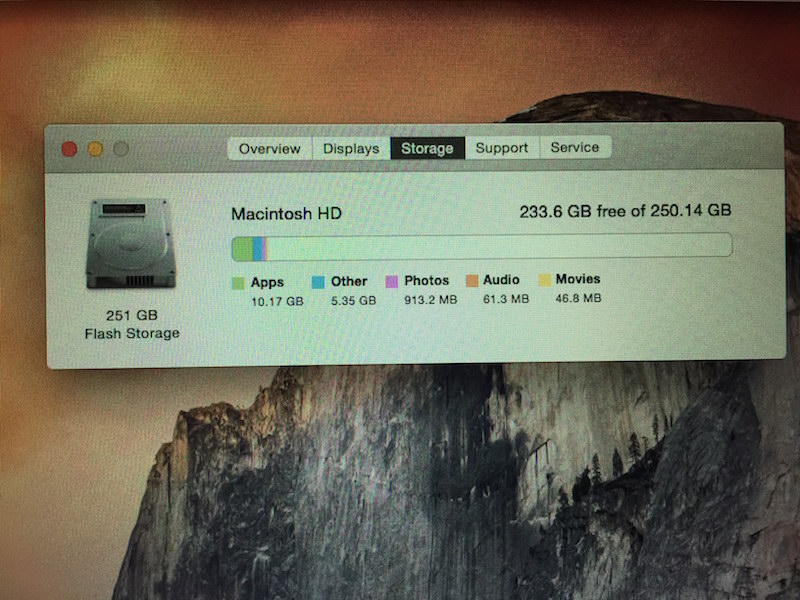This screenshot has height=600, width=800.
Task: Click the Apps "10.17 GB" value
Action: click(277, 302)
